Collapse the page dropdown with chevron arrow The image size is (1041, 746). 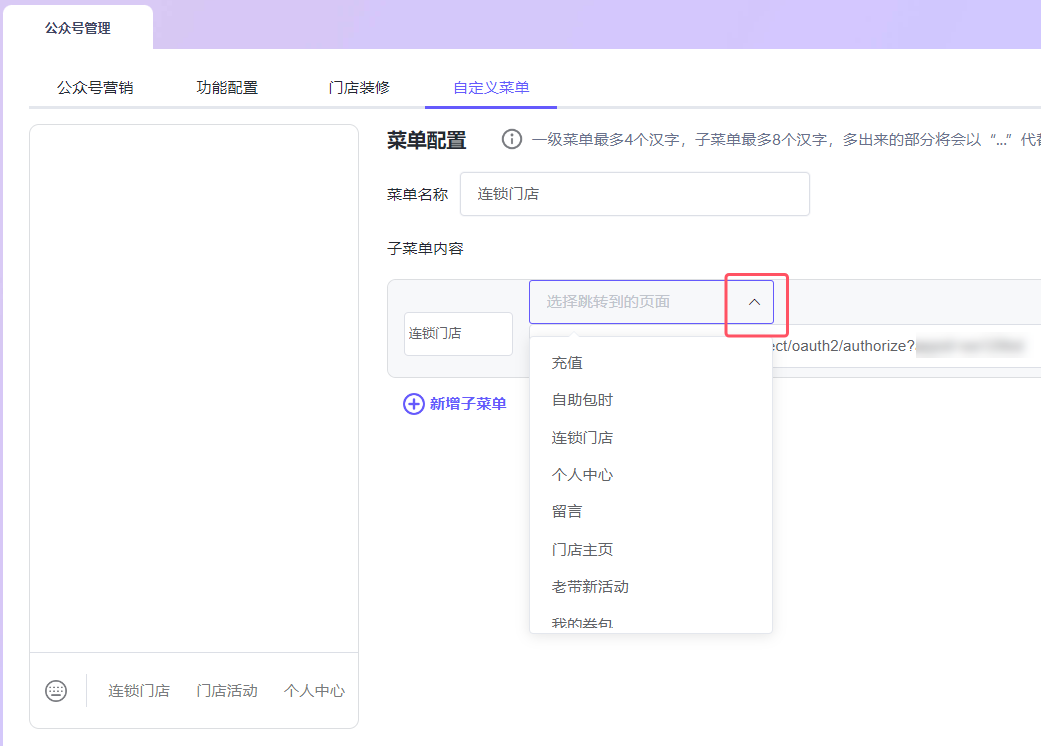point(755,302)
